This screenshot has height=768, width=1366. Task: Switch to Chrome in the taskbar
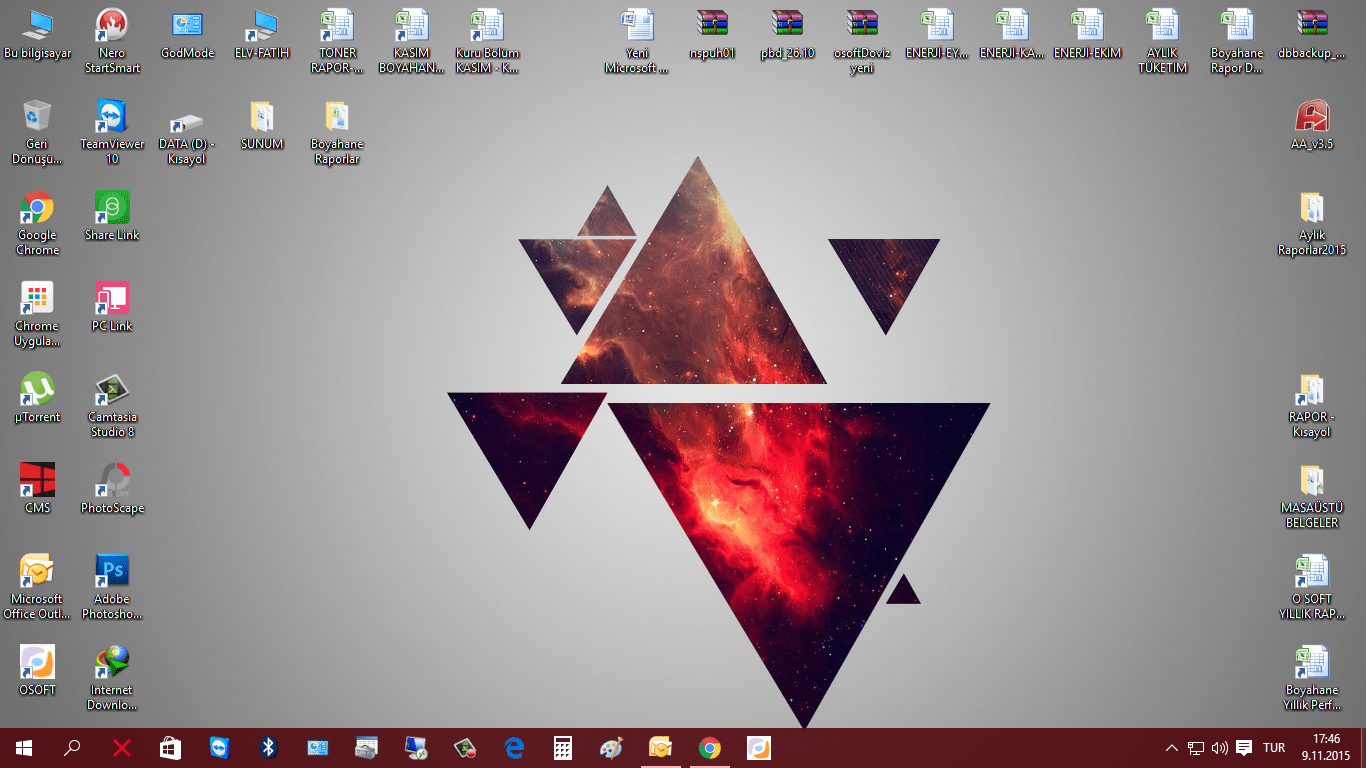(x=709, y=748)
